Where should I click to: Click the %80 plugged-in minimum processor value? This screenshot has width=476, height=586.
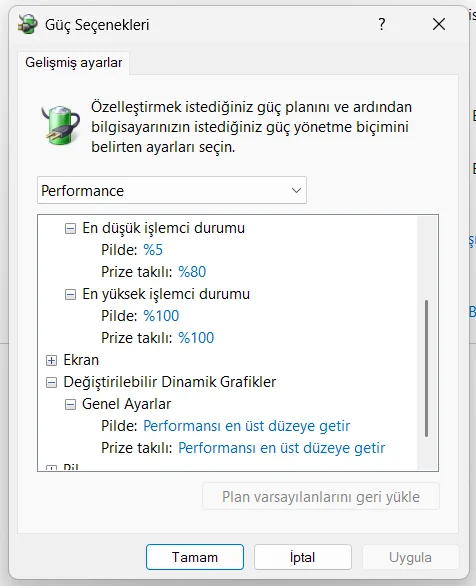(x=192, y=272)
